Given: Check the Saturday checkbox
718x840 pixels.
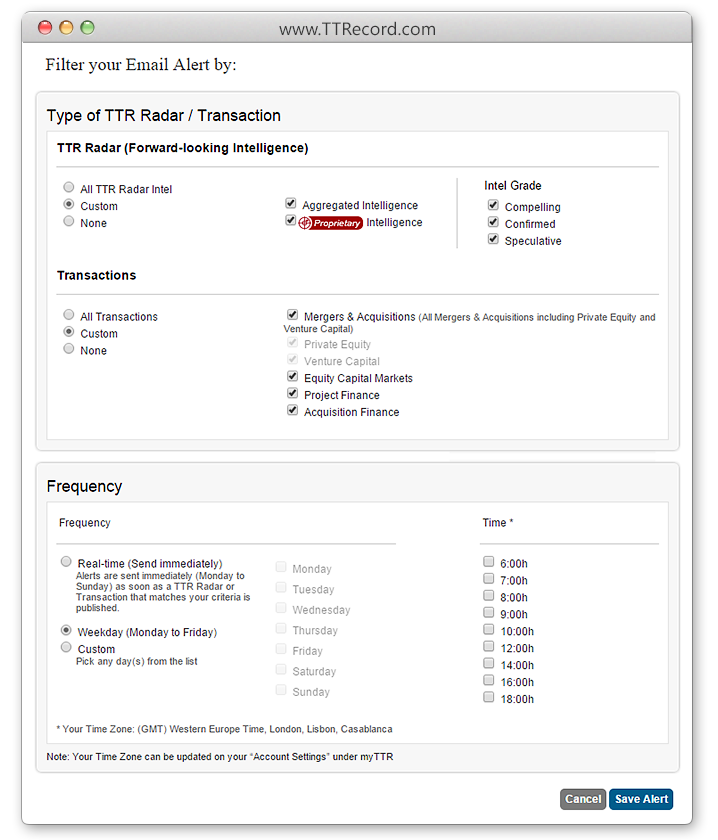Looking at the screenshot, I should pyautogui.click(x=281, y=669).
